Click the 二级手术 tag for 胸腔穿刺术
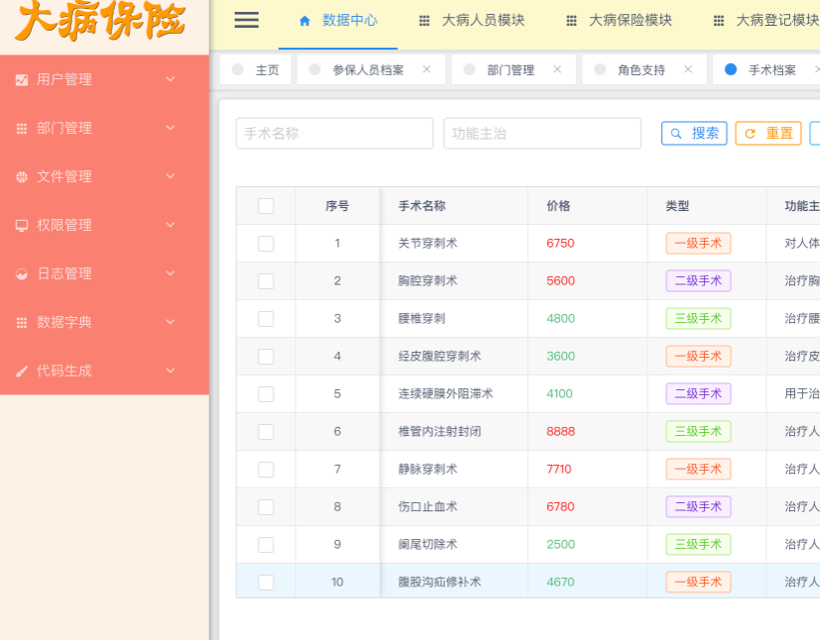This screenshot has width=820, height=640. pos(698,281)
